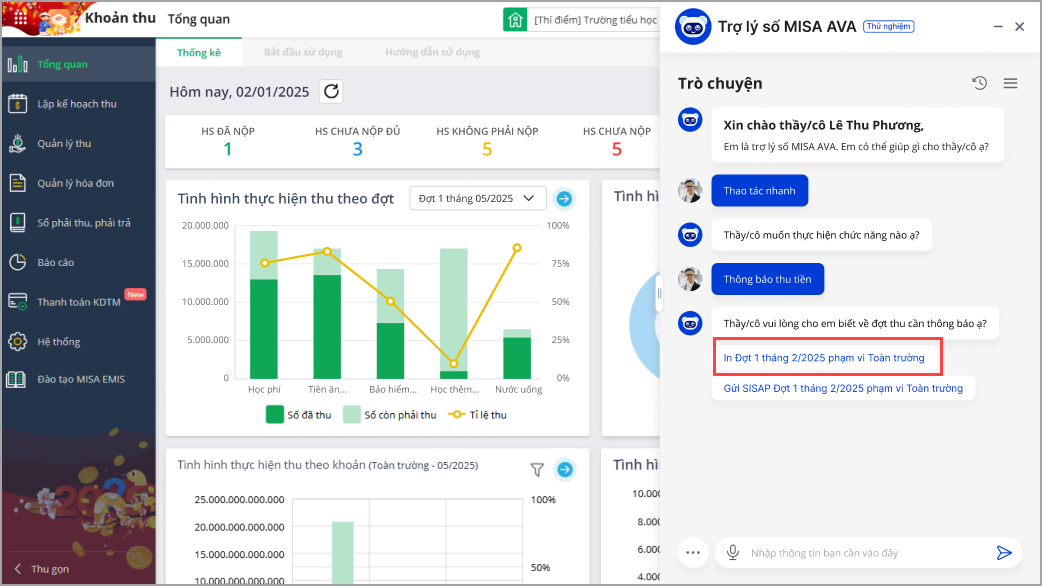Click the invoice document icon
The image size is (1042, 586).
click(17, 183)
